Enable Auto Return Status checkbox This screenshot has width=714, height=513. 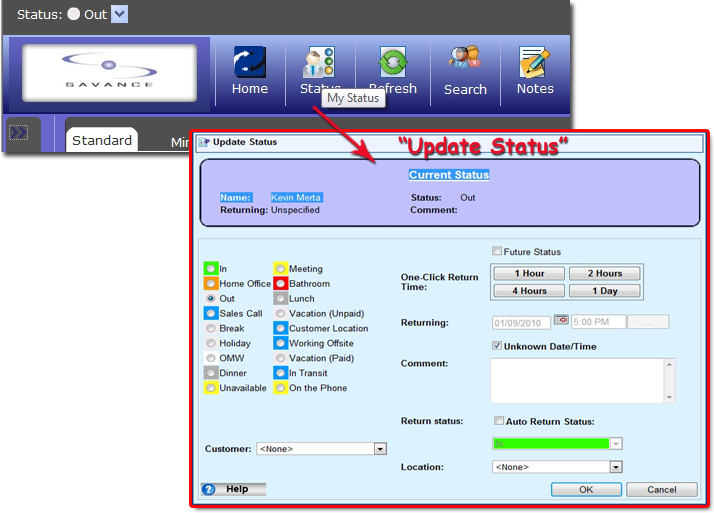point(499,421)
